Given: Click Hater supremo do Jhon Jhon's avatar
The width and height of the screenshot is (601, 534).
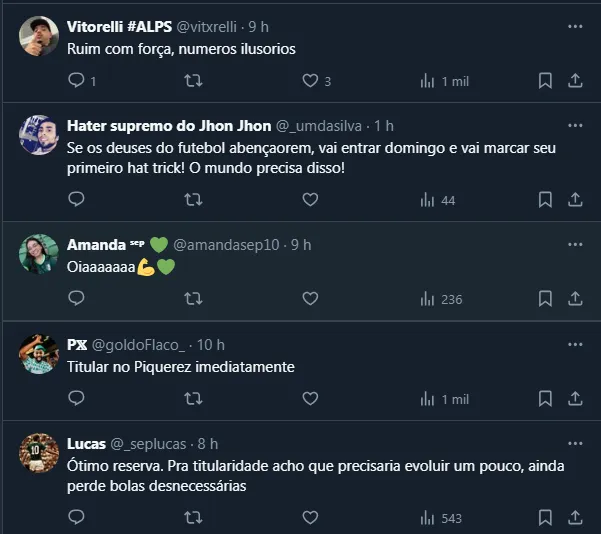Looking at the screenshot, I should 38,133.
